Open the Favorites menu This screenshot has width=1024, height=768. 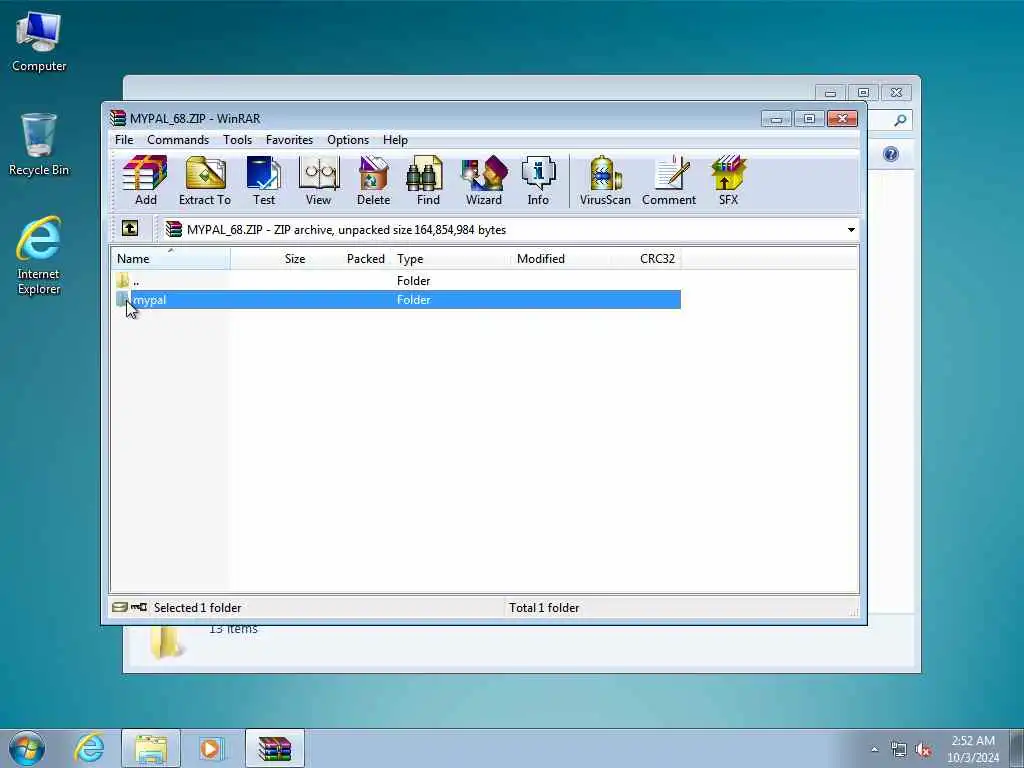point(289,140)
